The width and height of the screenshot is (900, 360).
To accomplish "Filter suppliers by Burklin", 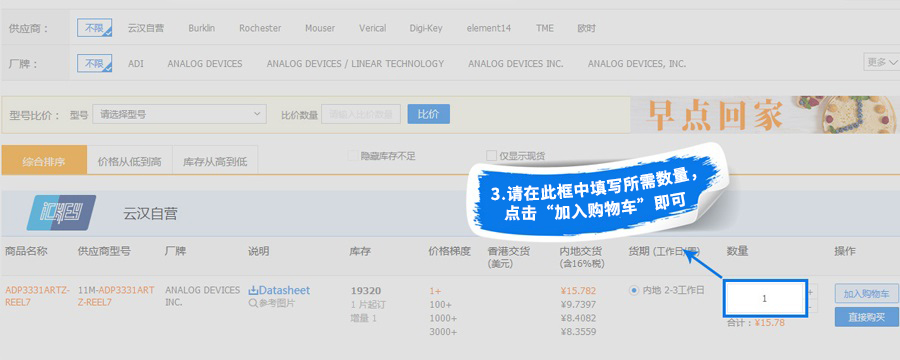I will (x=201, y=28).
